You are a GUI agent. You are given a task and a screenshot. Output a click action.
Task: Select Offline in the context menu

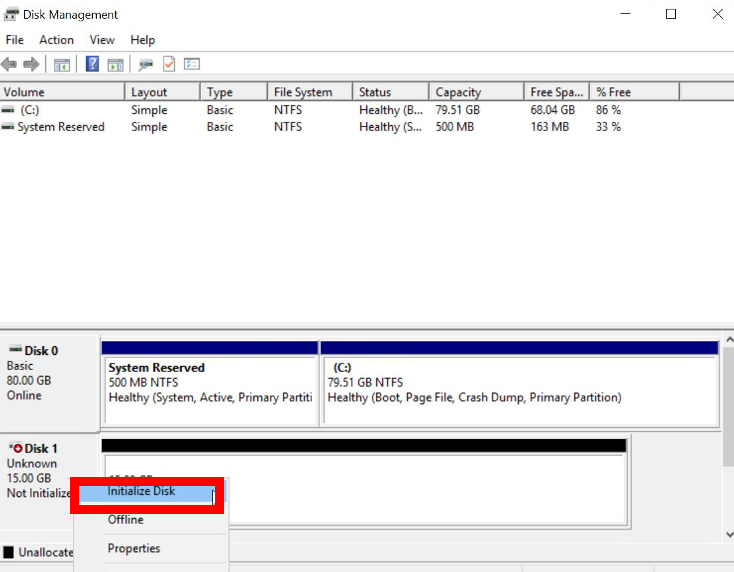[125, 520]
